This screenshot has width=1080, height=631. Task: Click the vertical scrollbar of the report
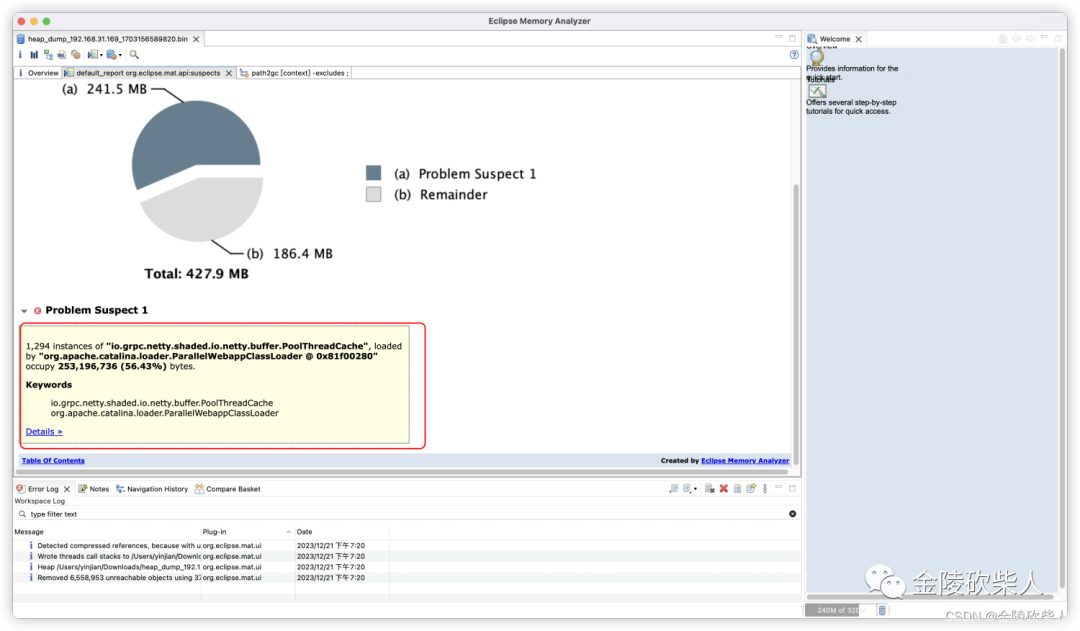[x=796, y=324]
